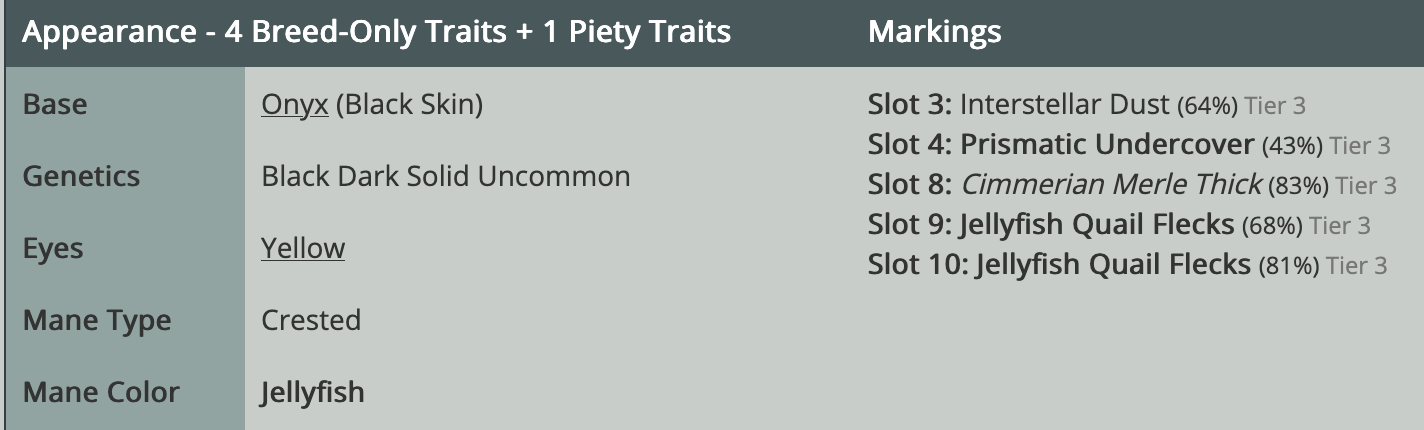
Task: Click the Mane Type label
Action: point(97,321)
